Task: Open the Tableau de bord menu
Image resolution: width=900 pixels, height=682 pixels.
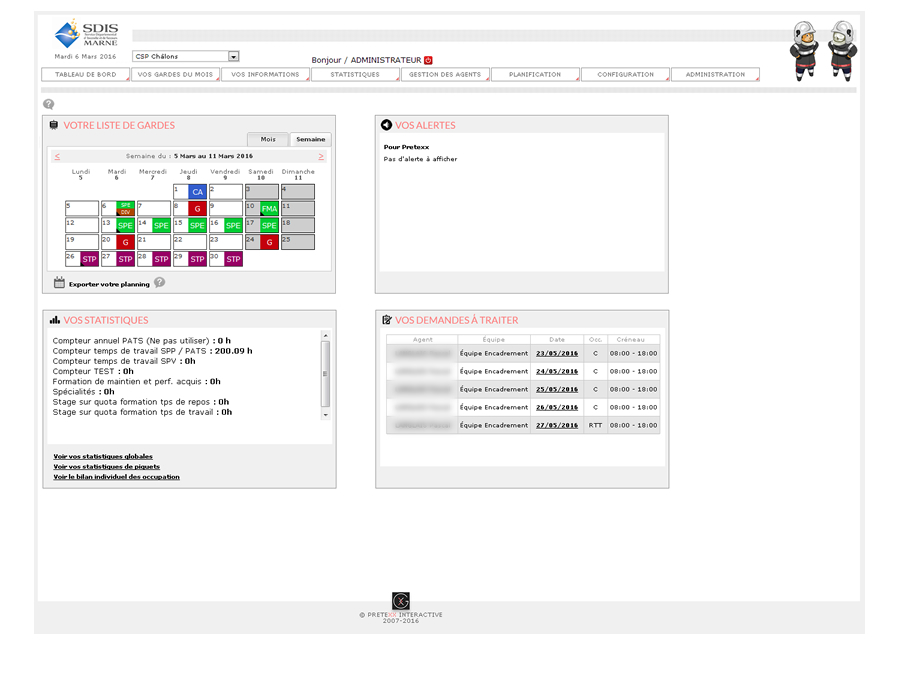Action: coord(86,75)
